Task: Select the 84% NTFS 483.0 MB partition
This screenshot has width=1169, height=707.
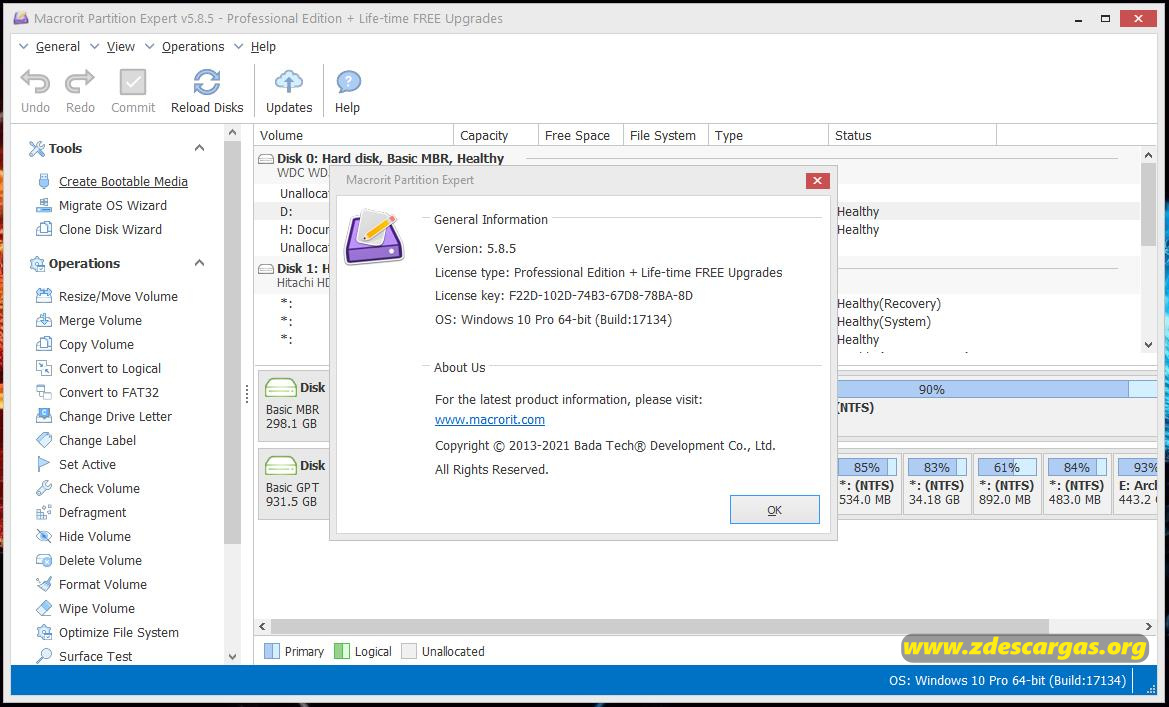Action: 1076,484
